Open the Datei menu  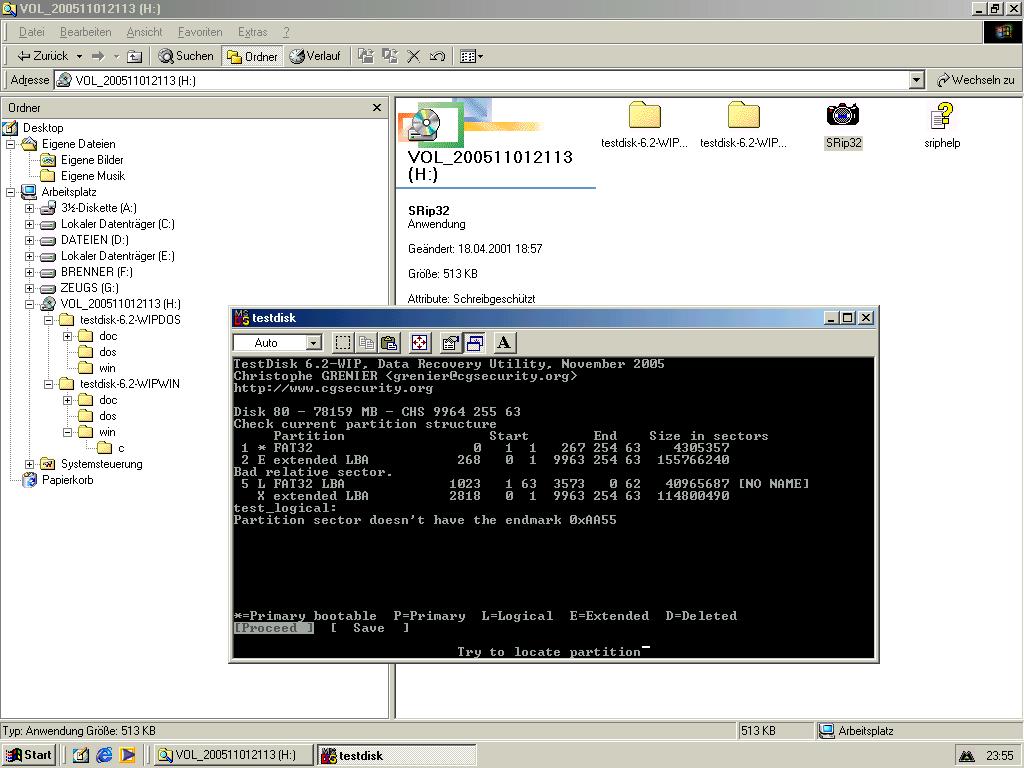[31, 32]
